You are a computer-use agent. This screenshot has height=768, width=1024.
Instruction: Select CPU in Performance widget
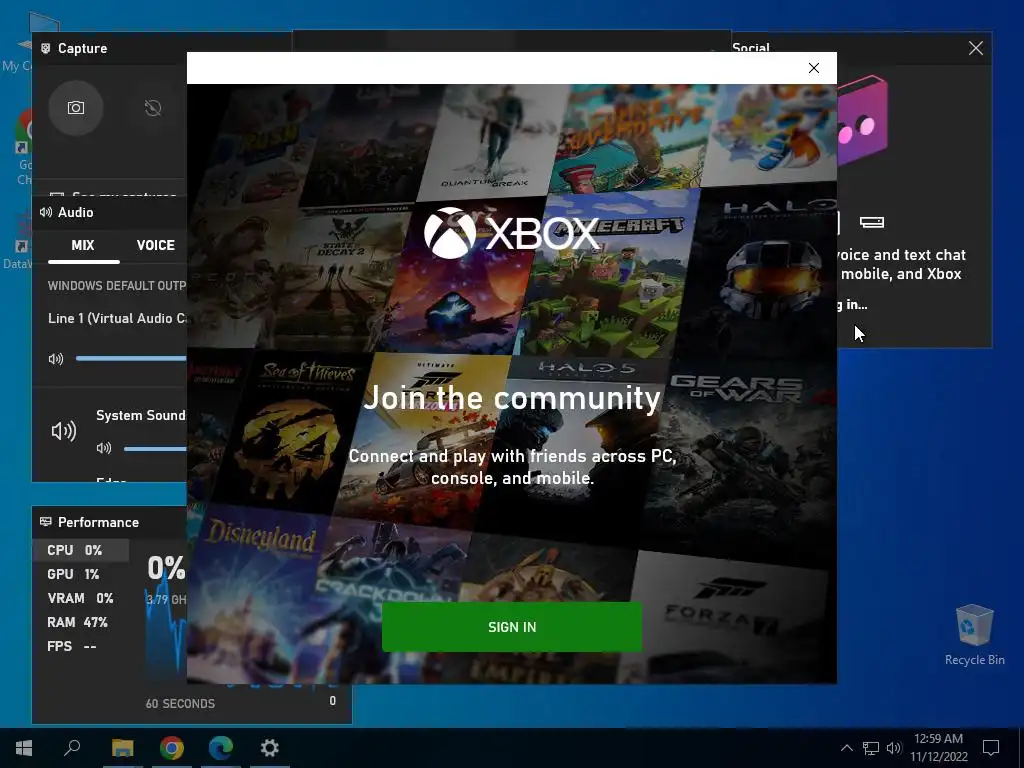point(80,551)
